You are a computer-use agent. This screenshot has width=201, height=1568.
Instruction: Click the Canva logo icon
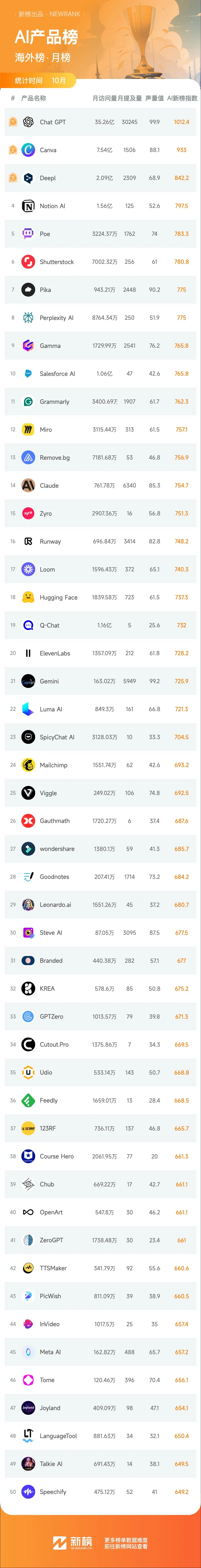[x=28, y=150]
